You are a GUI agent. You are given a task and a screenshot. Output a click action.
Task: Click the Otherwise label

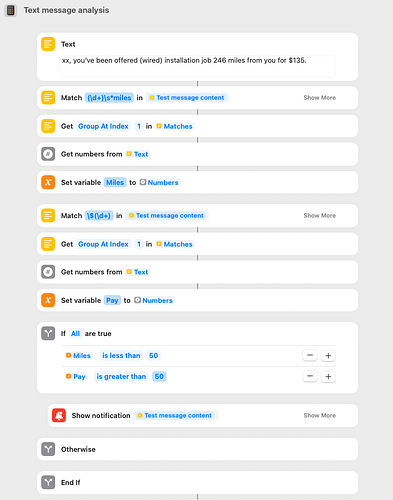78,449
